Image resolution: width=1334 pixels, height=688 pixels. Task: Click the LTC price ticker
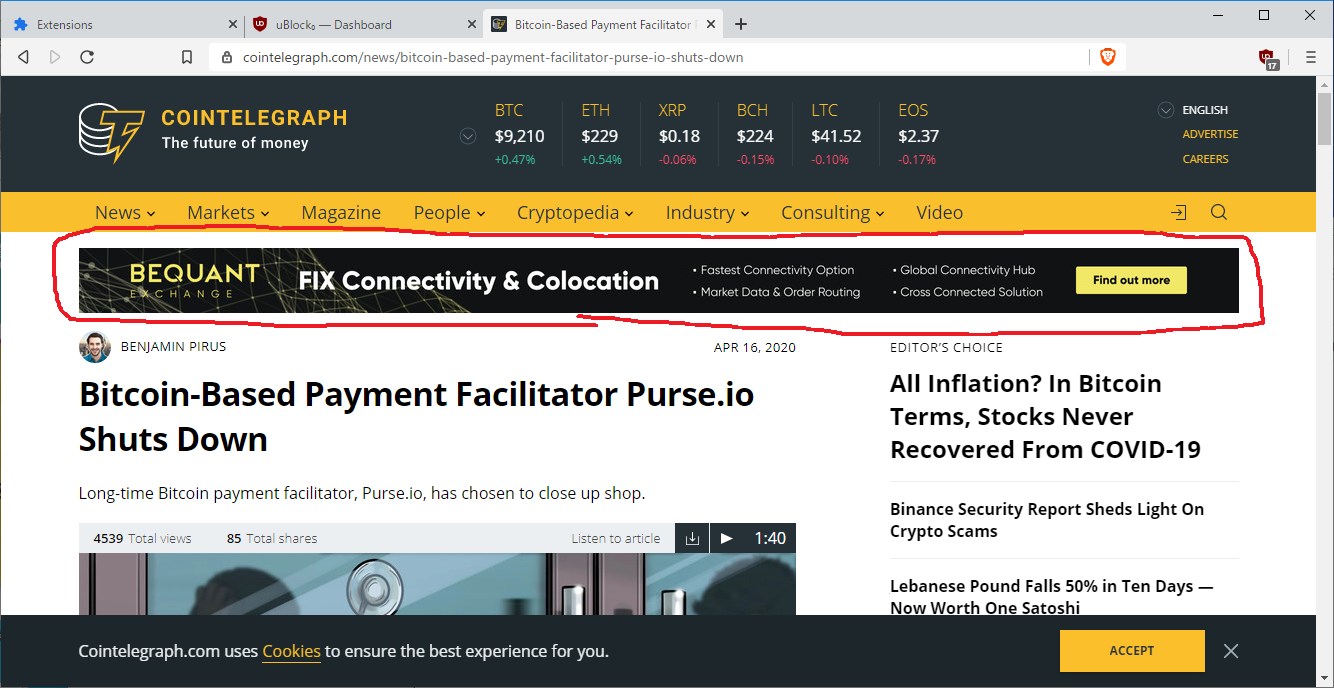coord(836,134)
